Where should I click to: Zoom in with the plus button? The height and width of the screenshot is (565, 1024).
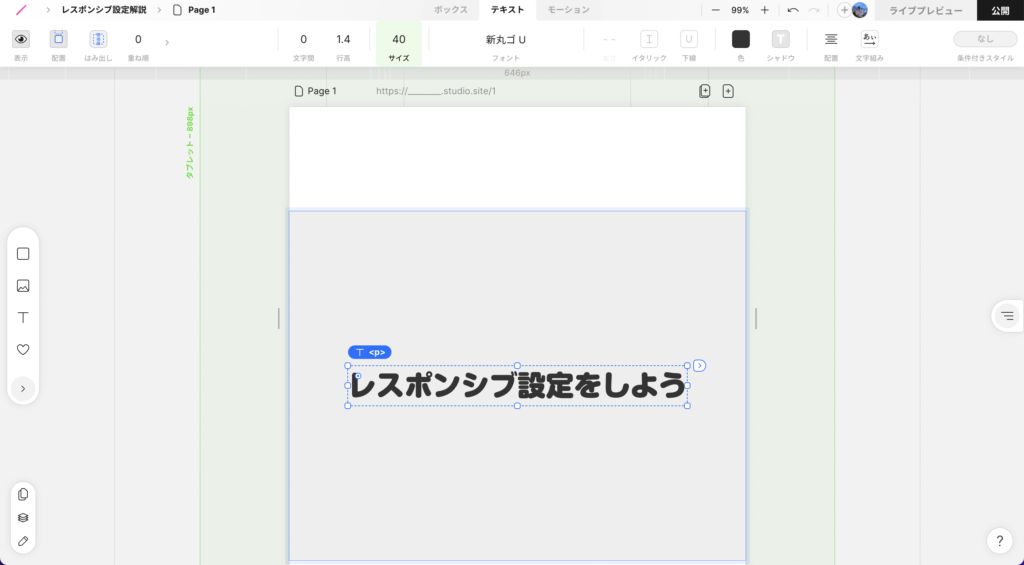(765, 10)
